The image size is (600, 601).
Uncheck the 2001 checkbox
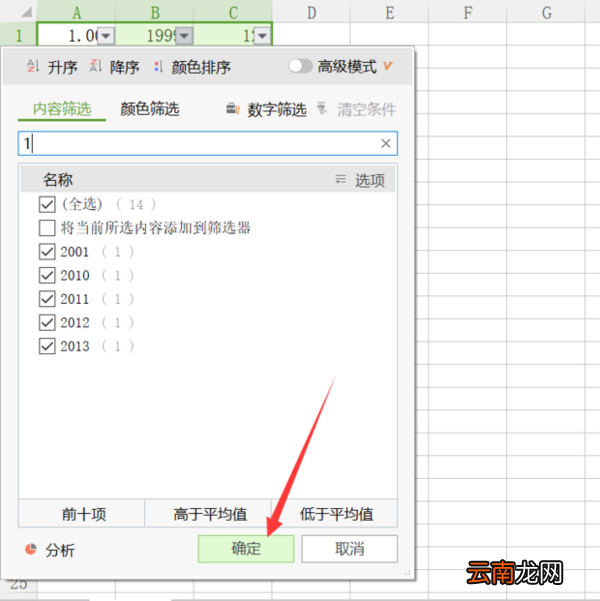tap(47, 252)
